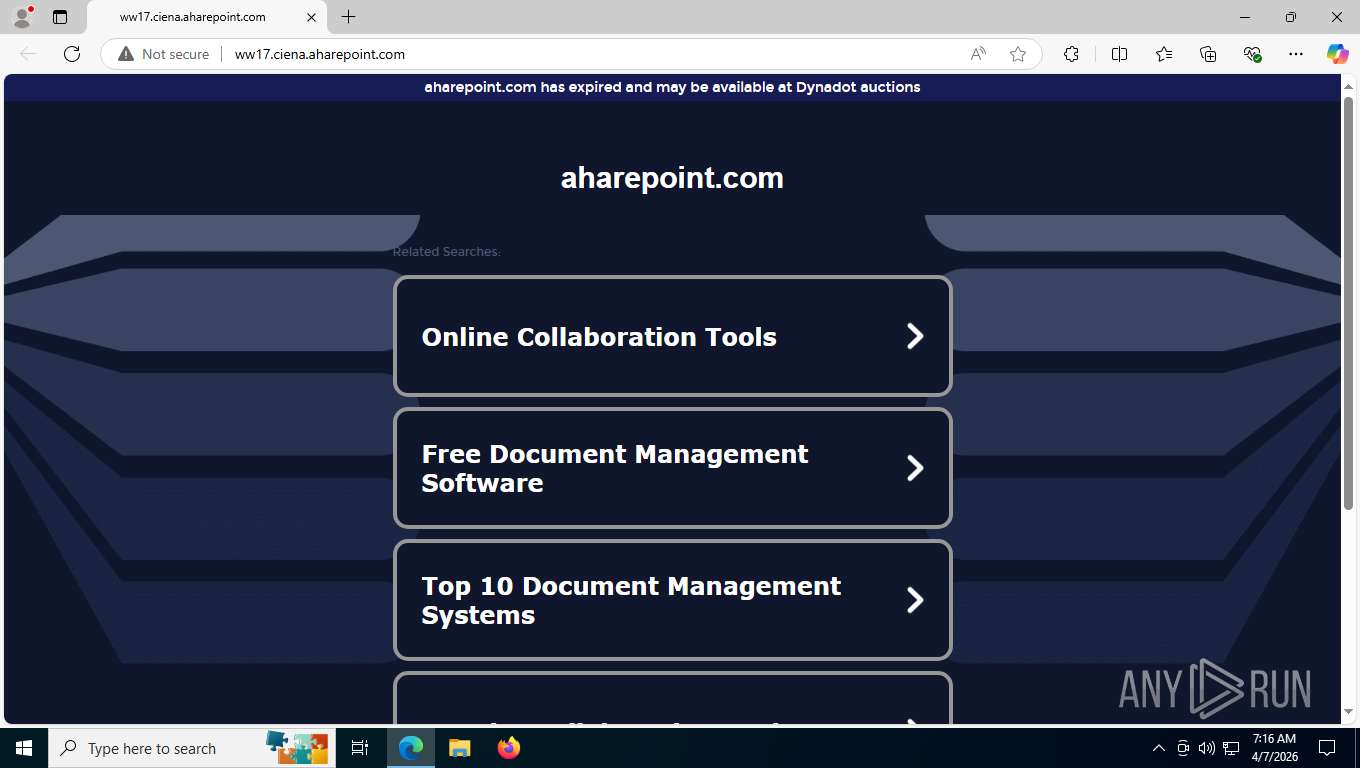Launch the Copilot sidebar icon
The image size is (1360, 768).
[1338, 54]
